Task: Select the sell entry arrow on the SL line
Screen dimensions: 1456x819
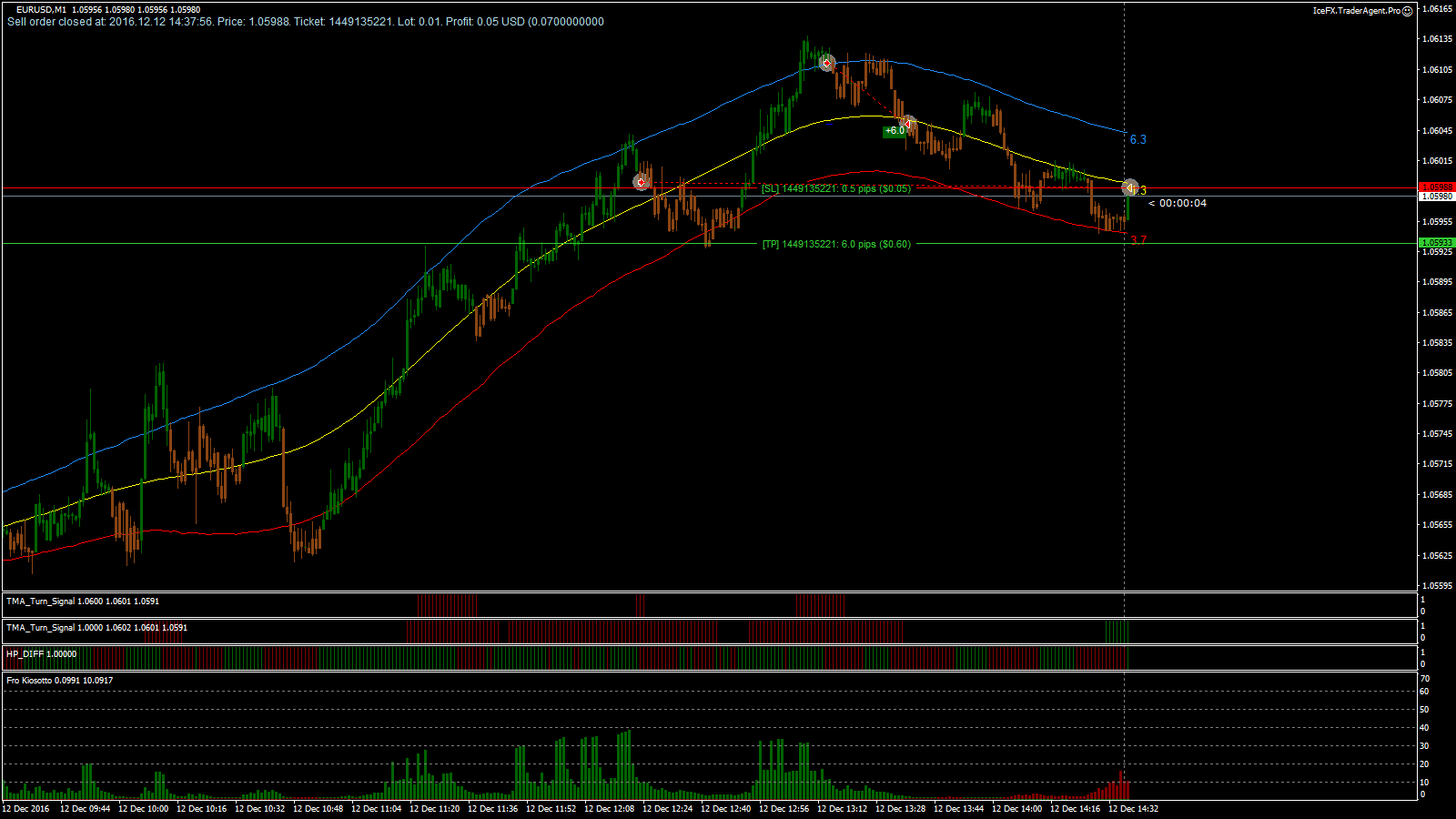Action: coord(642,182)
